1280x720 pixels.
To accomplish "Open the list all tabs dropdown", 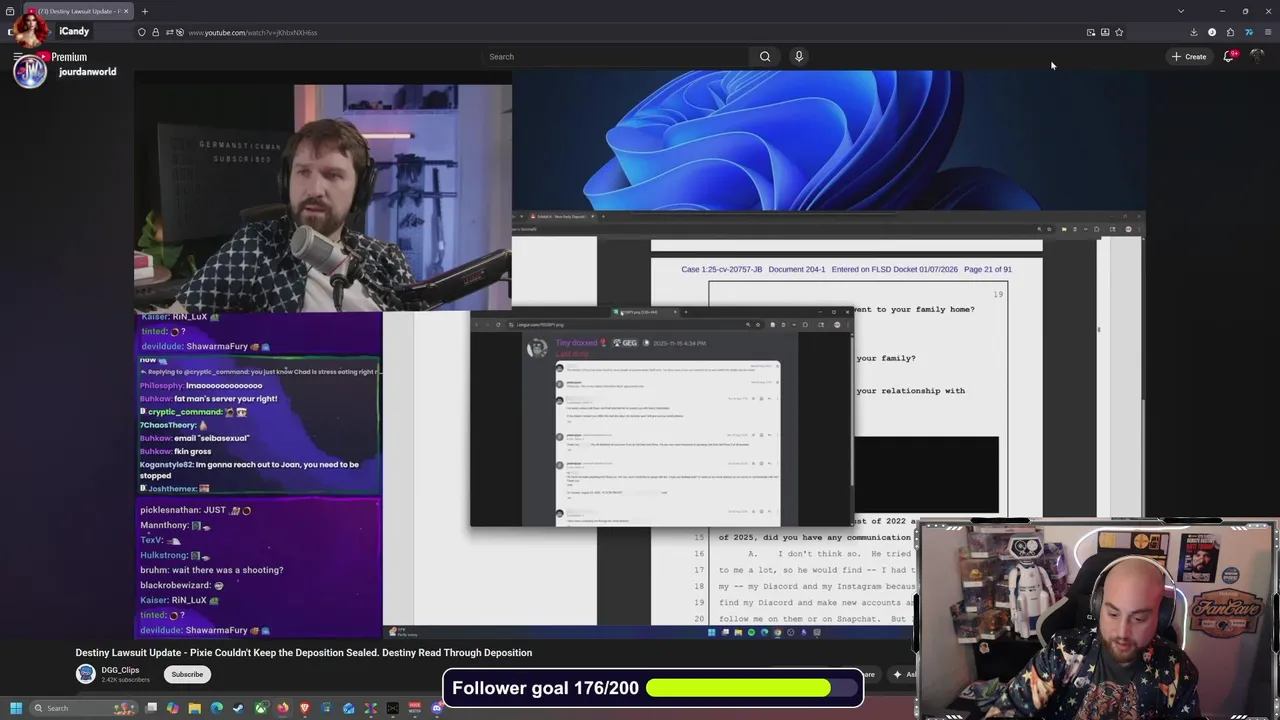I will [1181, 11].
